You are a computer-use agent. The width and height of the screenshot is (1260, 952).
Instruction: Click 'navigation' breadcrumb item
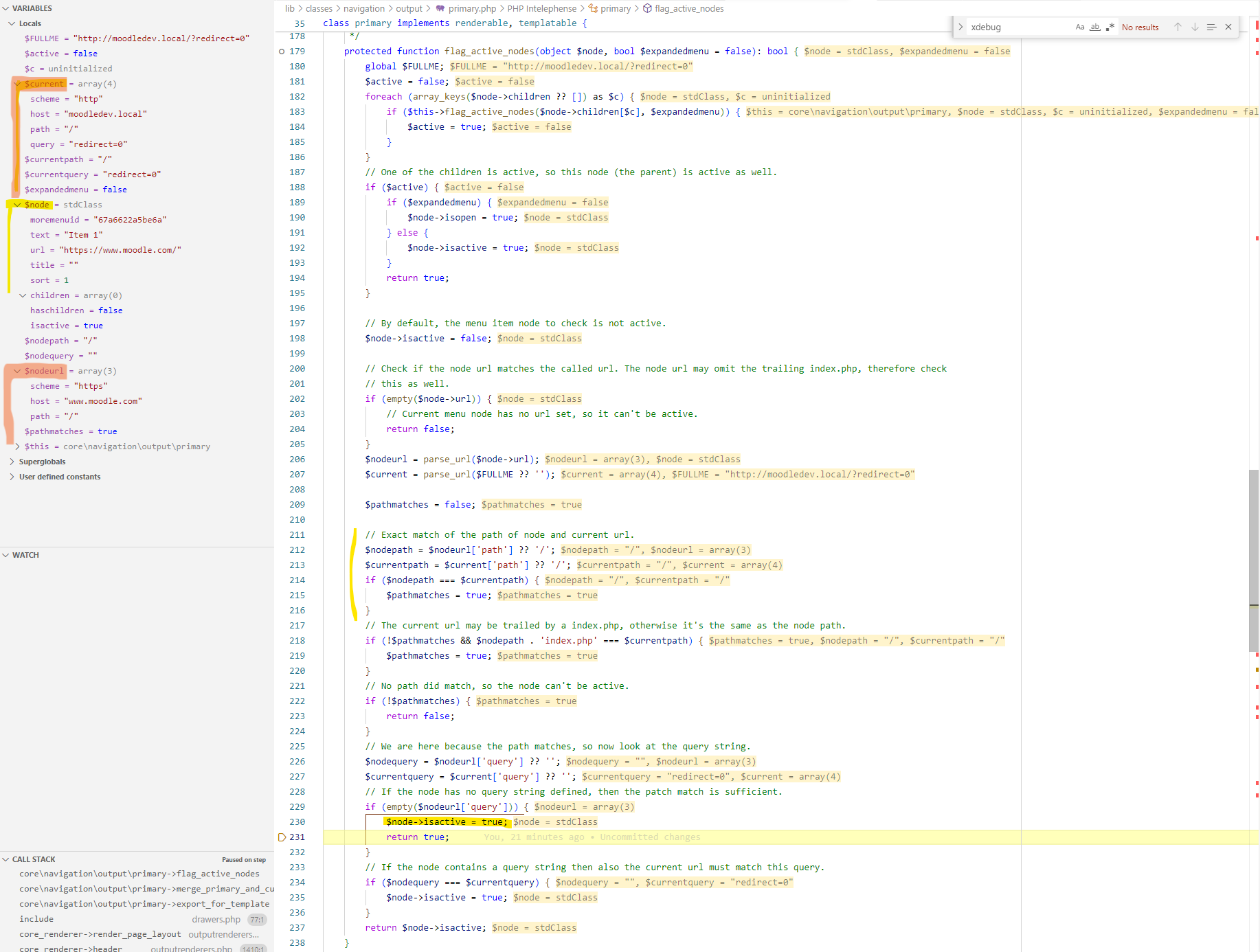tap(364, 8)
